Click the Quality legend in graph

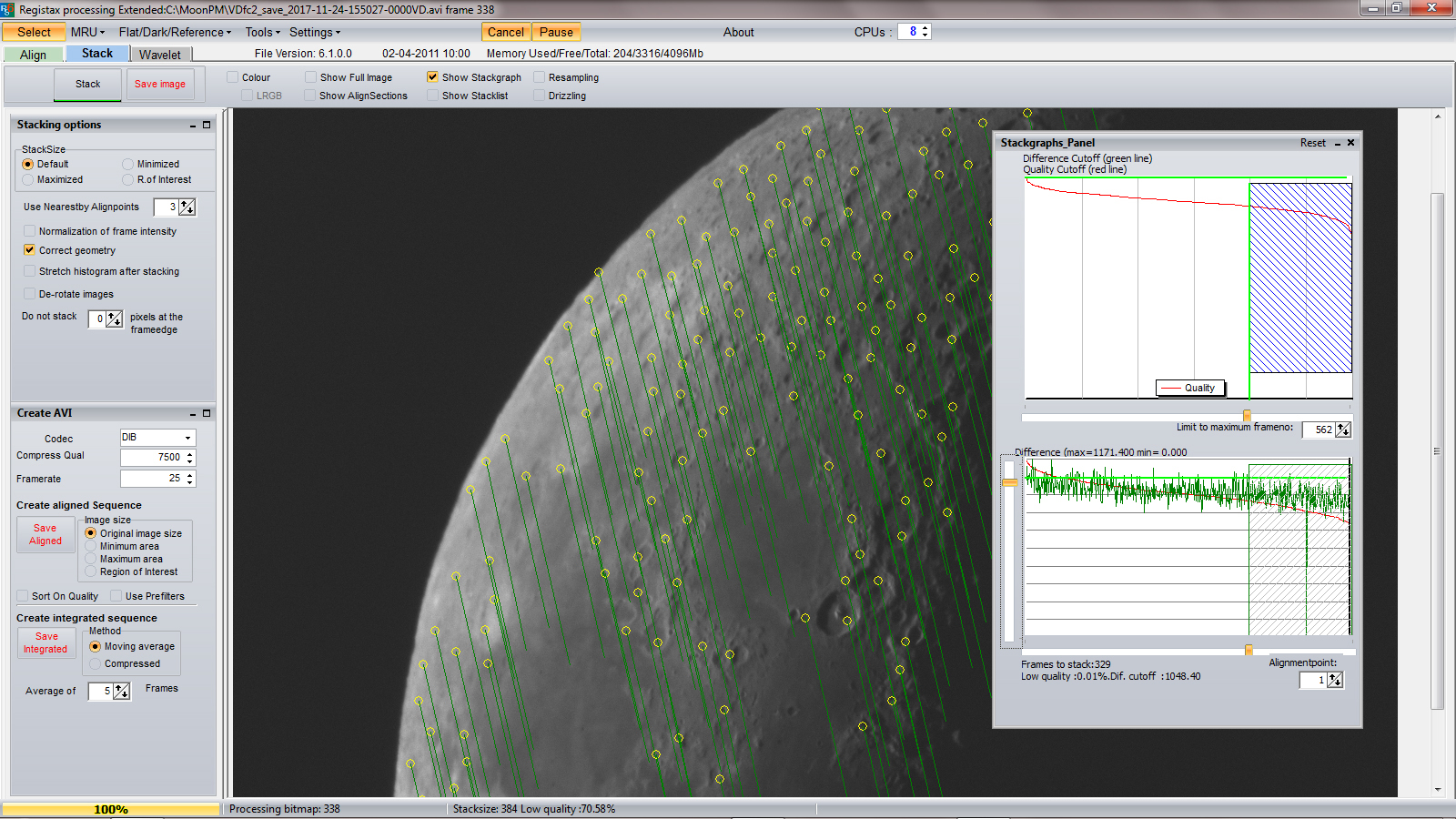pyautogui.click(x=1190, y=388)
